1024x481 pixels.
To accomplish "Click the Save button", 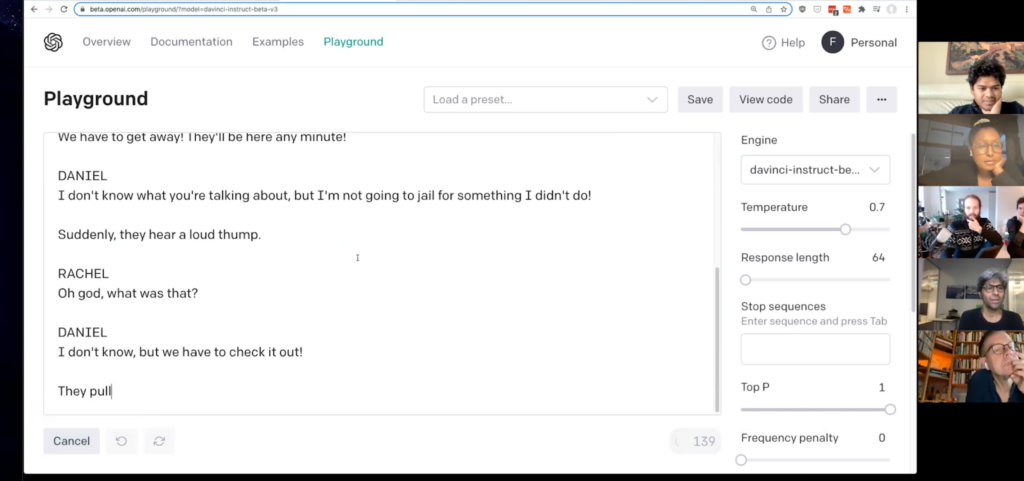I will [x=700, y=99].
